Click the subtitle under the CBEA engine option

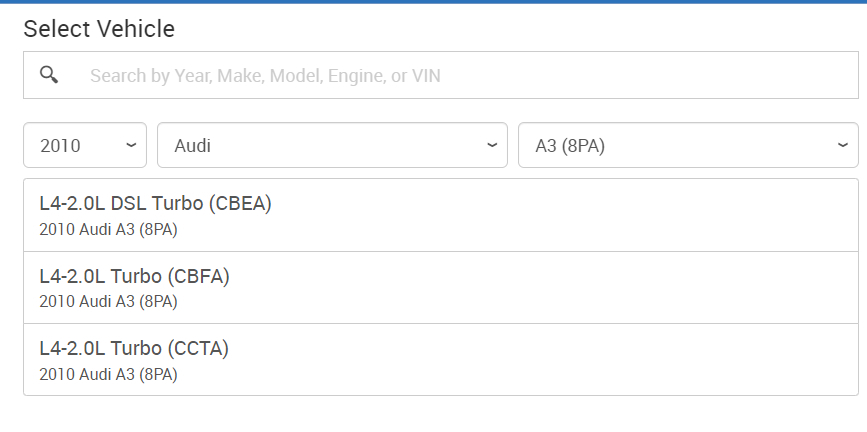108,229
